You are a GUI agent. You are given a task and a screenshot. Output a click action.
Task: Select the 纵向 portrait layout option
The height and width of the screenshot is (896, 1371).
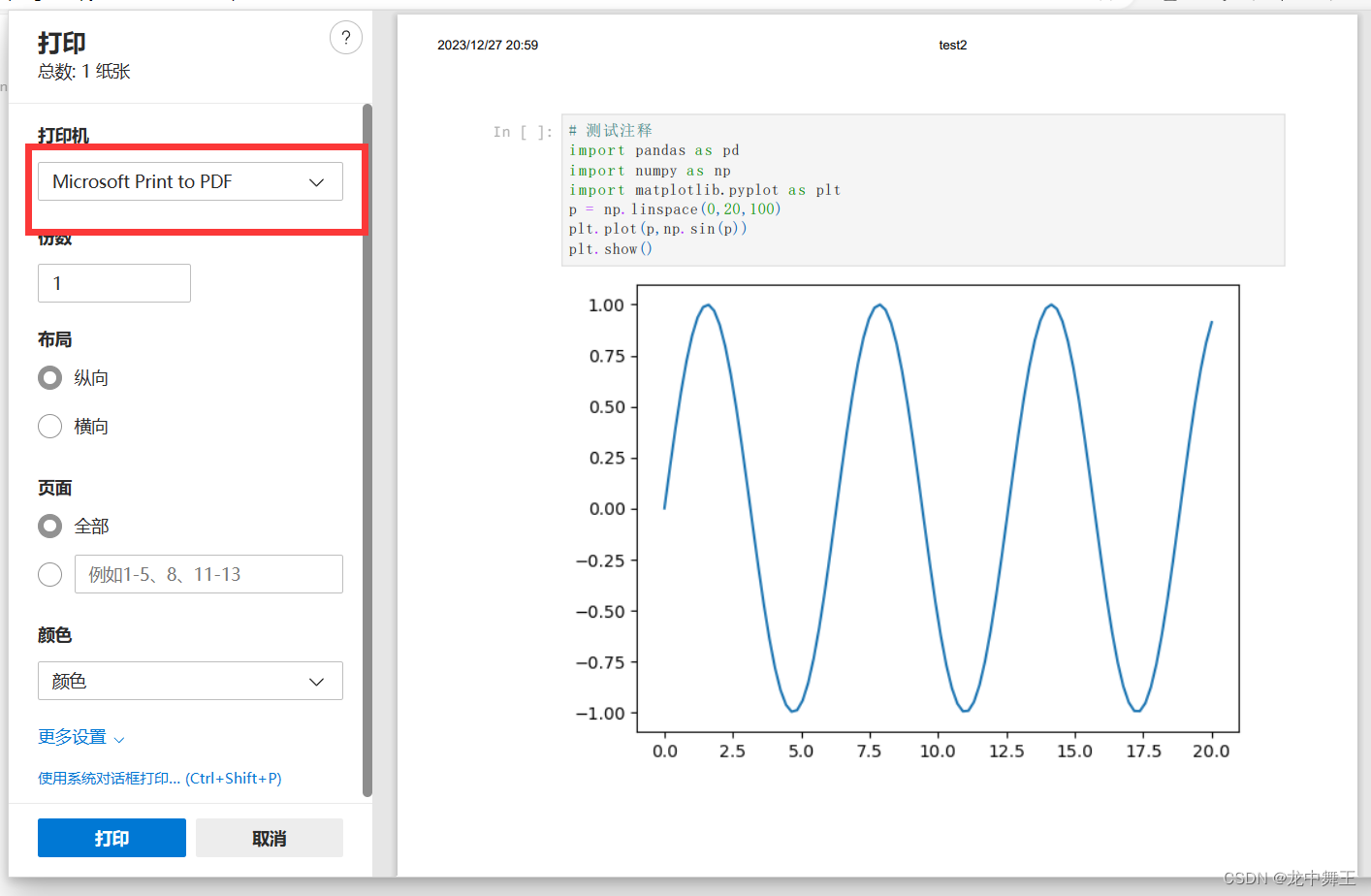pyautogui.click(x=49, y=377)
